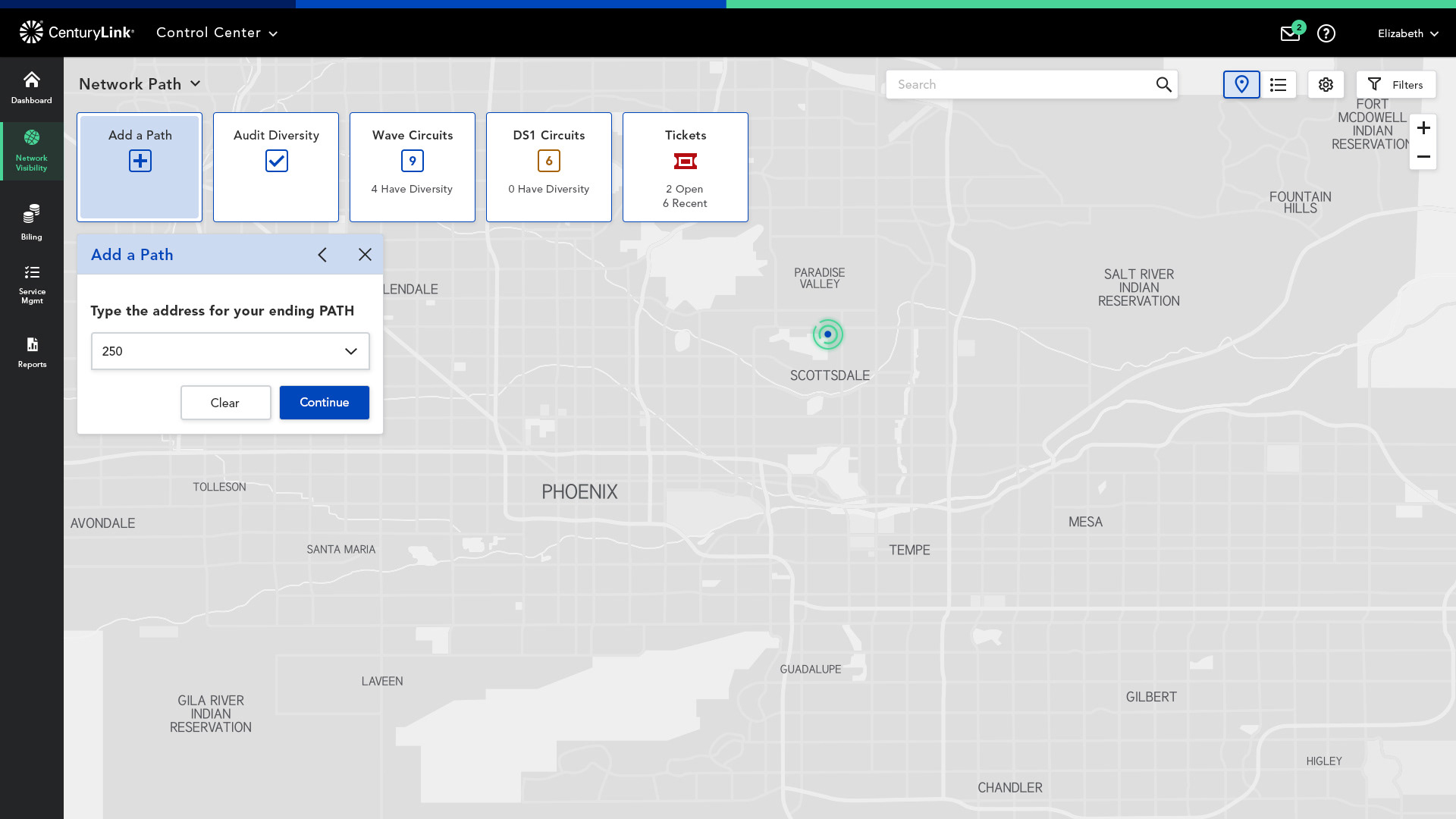1456x819 pixels.
Task: Click the plus icon in Add a Path card
Action: (140, 161)
